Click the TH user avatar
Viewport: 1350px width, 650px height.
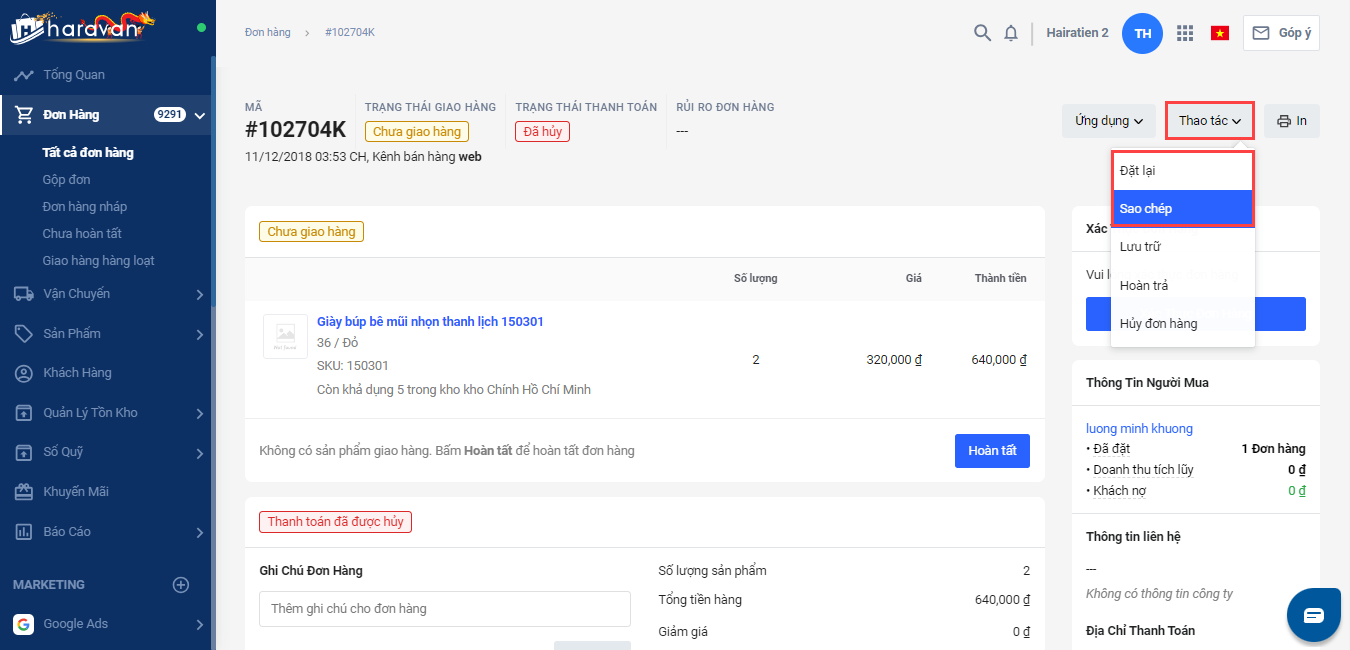tap(1142, 33)
